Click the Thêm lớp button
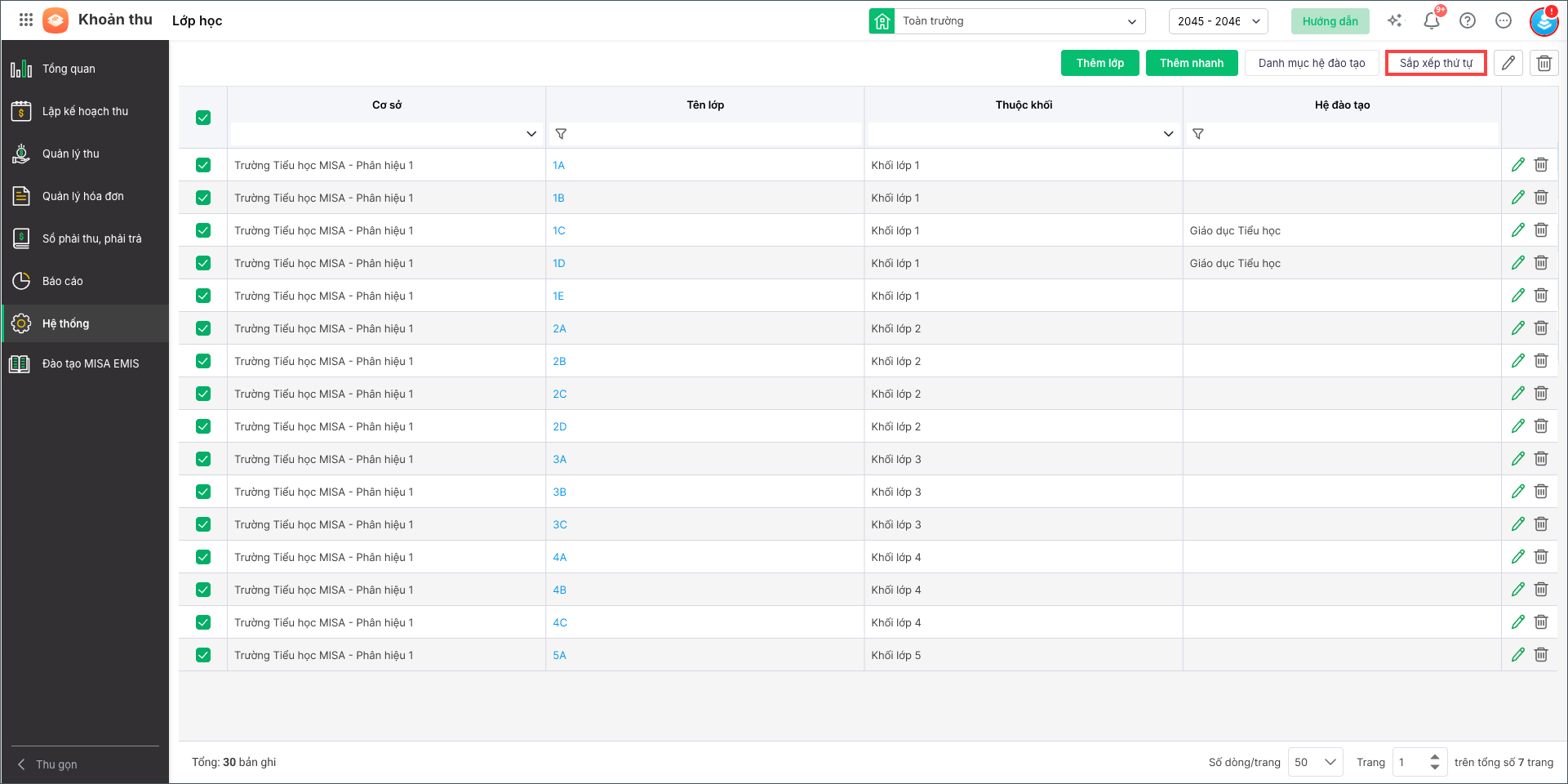 pyautogui.click(x=1099, y=63)
